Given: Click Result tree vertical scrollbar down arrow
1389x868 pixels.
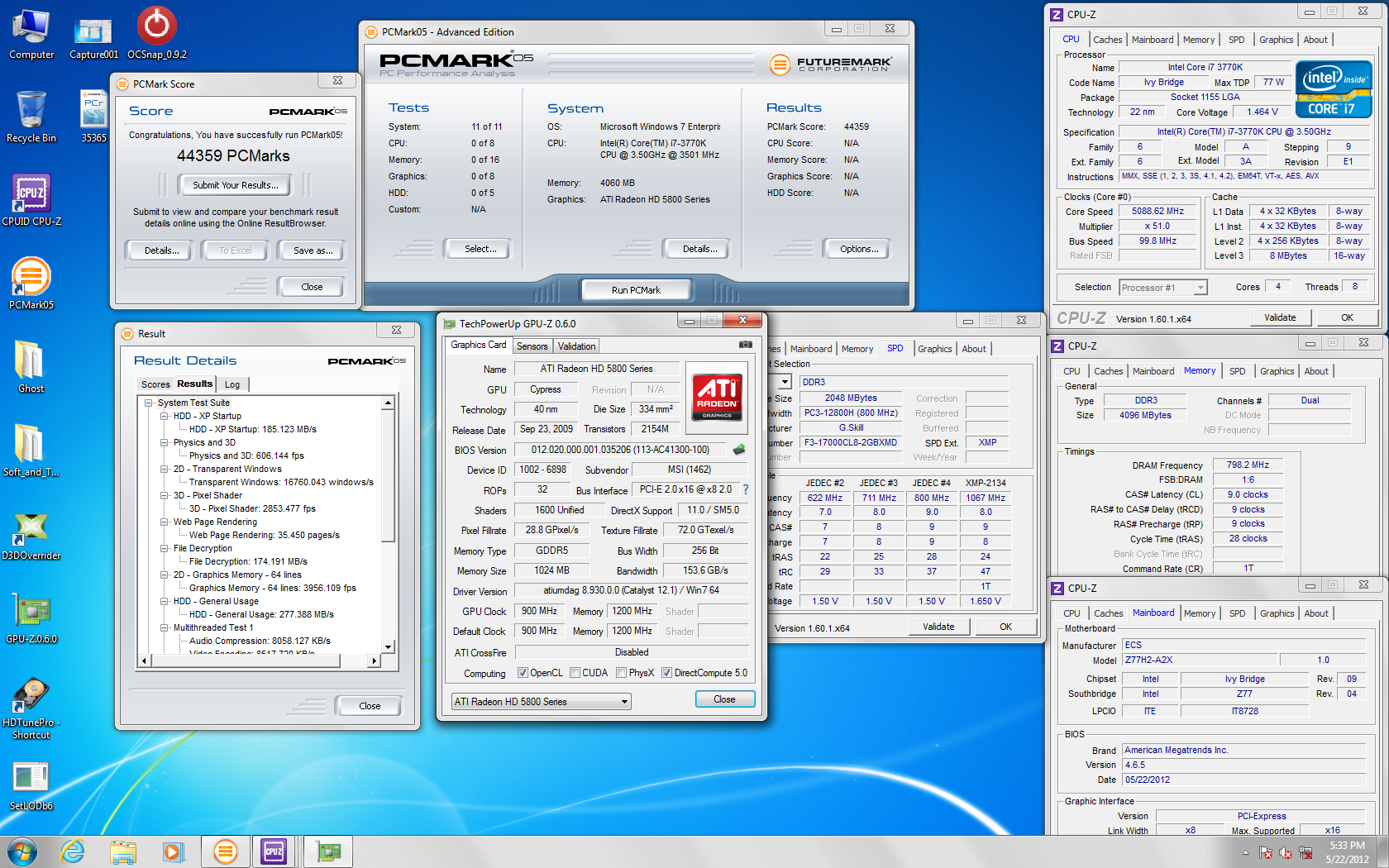Looking at the screenshot, I should pos(388,646).
